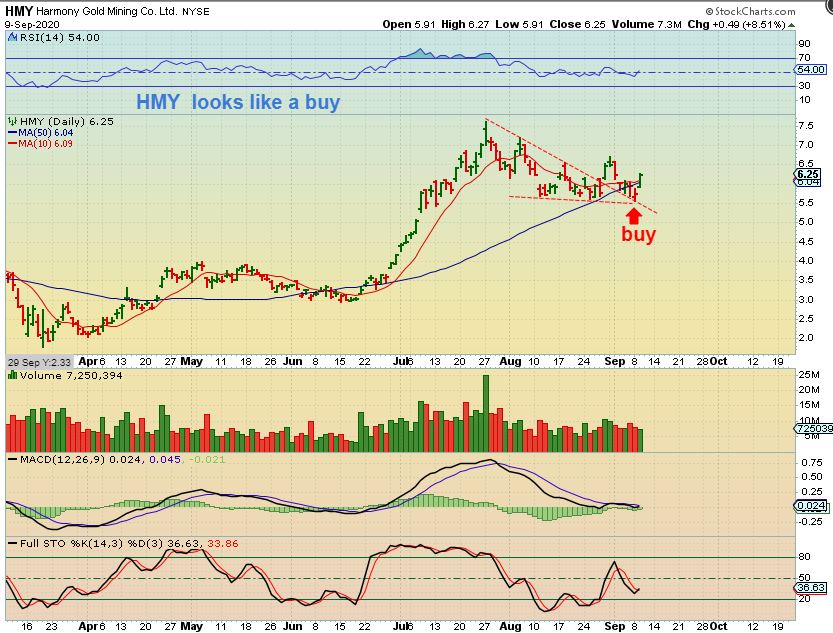Image resolution: width=833 pixels, height=633 pixels.
Task: Click the 80 stochastic axis label
Action: pos(804,557)
